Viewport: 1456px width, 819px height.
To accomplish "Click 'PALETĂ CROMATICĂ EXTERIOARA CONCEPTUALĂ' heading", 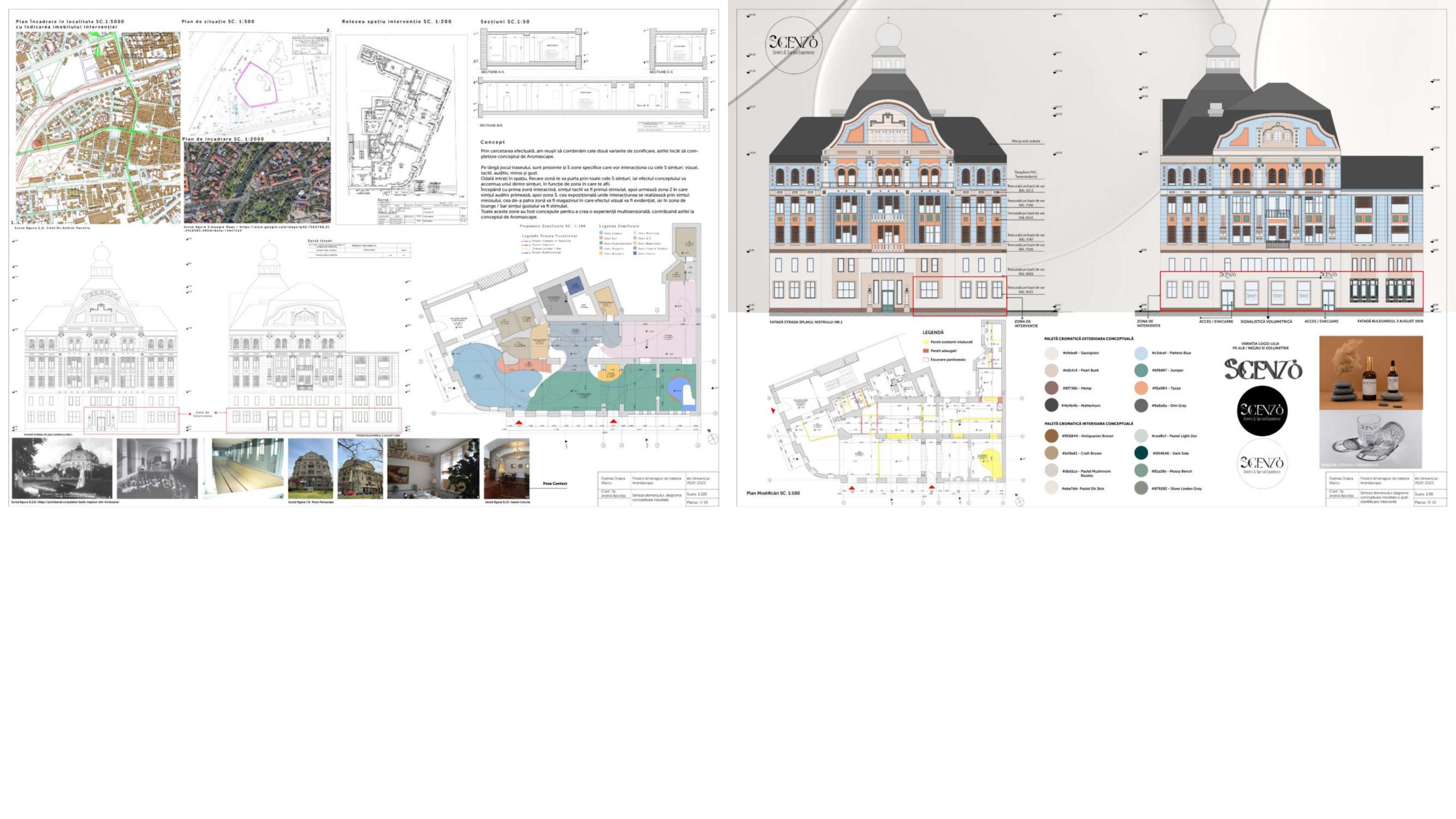I will click(x=1089, y=339).
